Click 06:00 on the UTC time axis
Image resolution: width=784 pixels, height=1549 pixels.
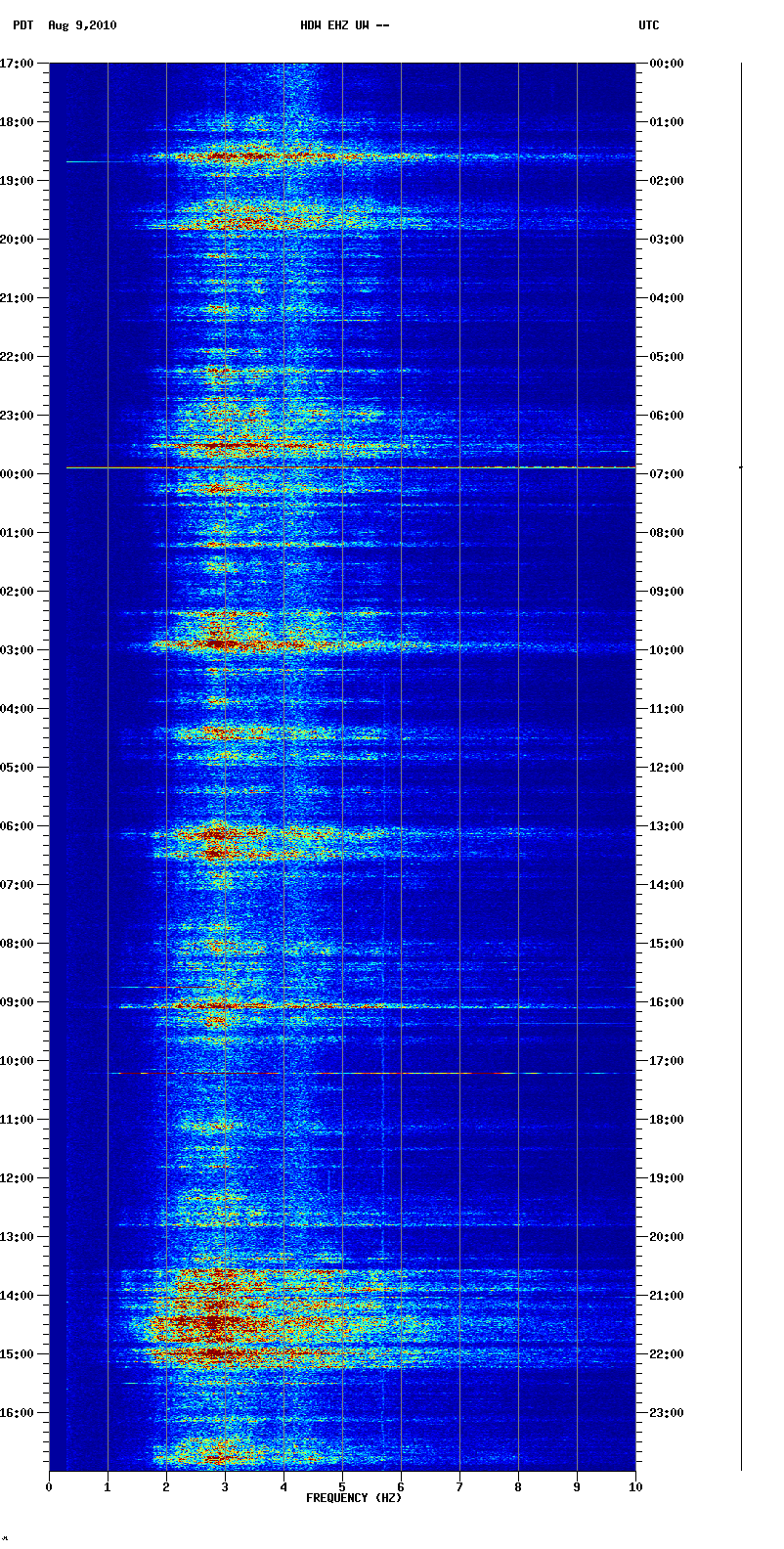(x=667, y=416)
